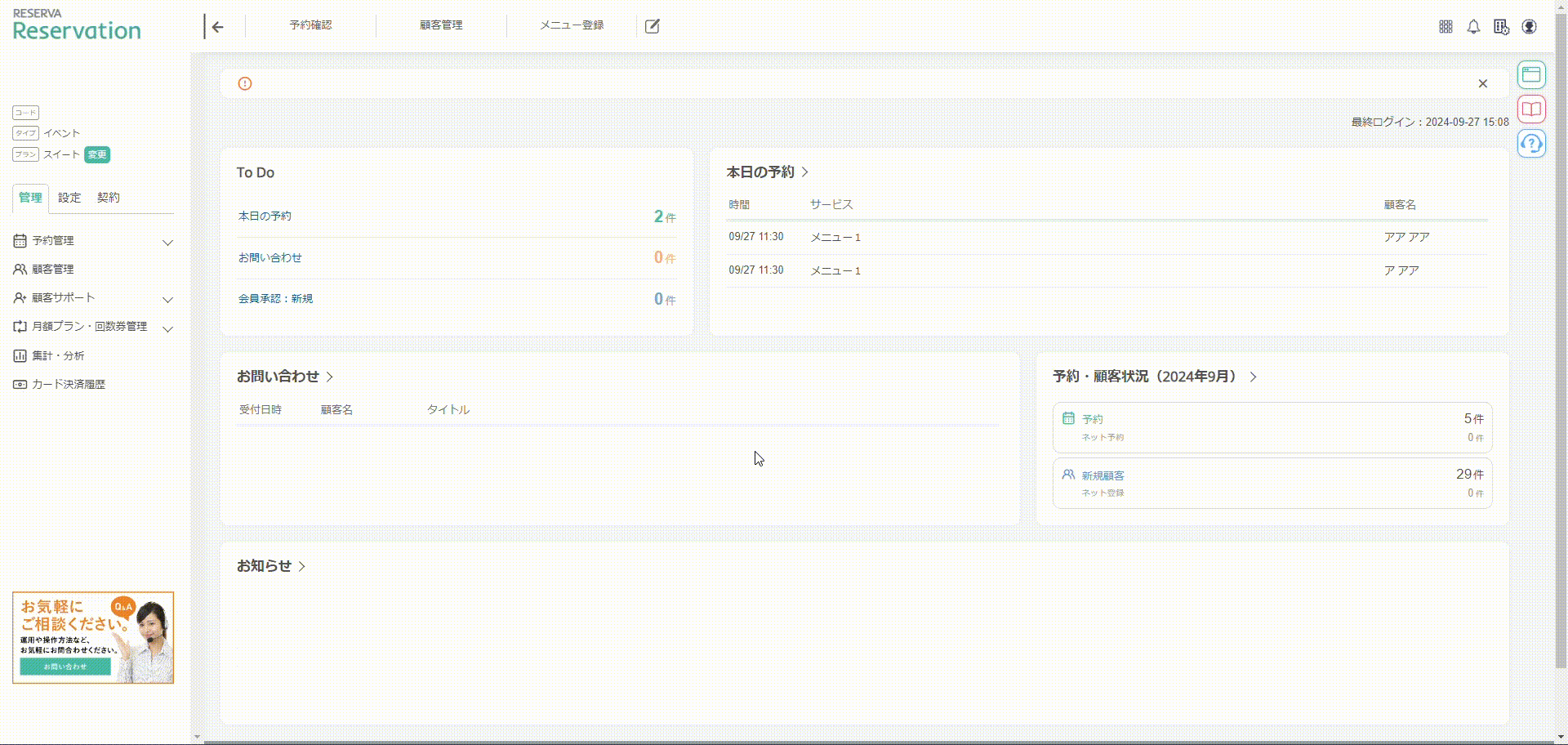
Task: Open the apps grid icon
Action: click(1445, 27)
